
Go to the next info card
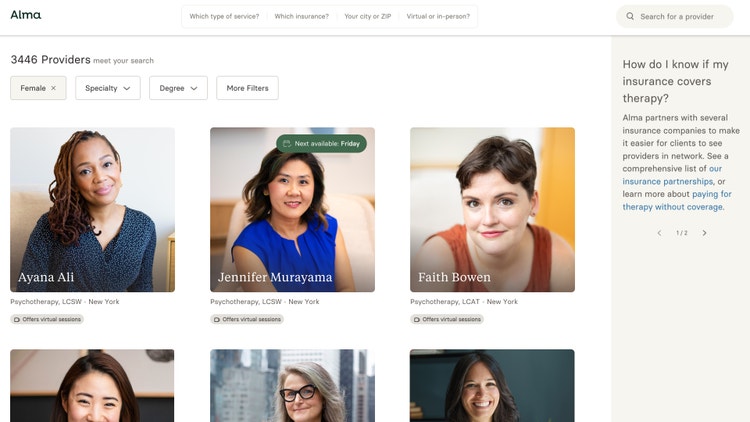click(704, 233)
